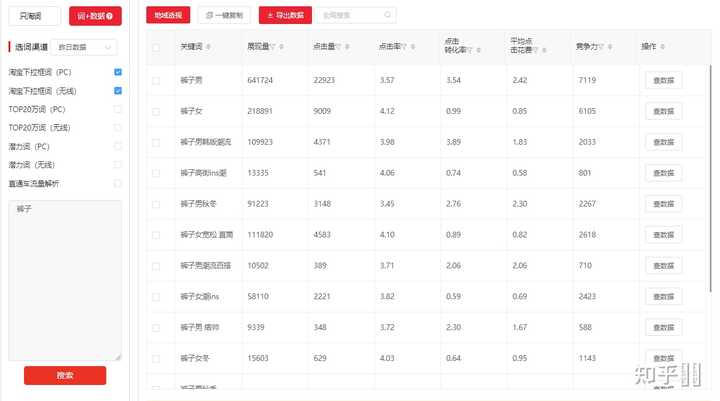Tick the checkbox for row with 9339

coord(156,328)
